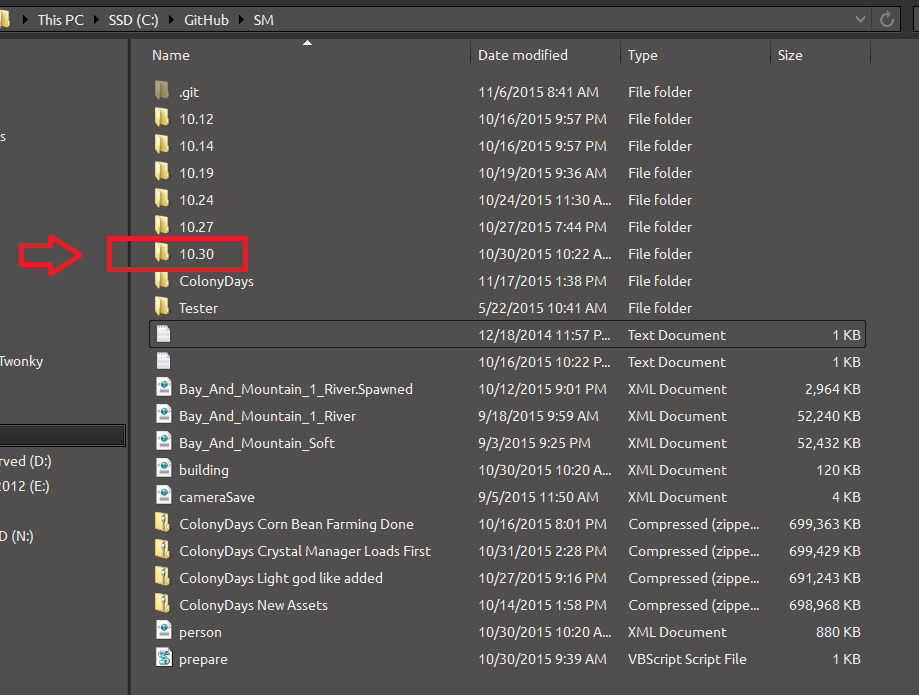Select the (D:) drive in the navigation pane

26,461
